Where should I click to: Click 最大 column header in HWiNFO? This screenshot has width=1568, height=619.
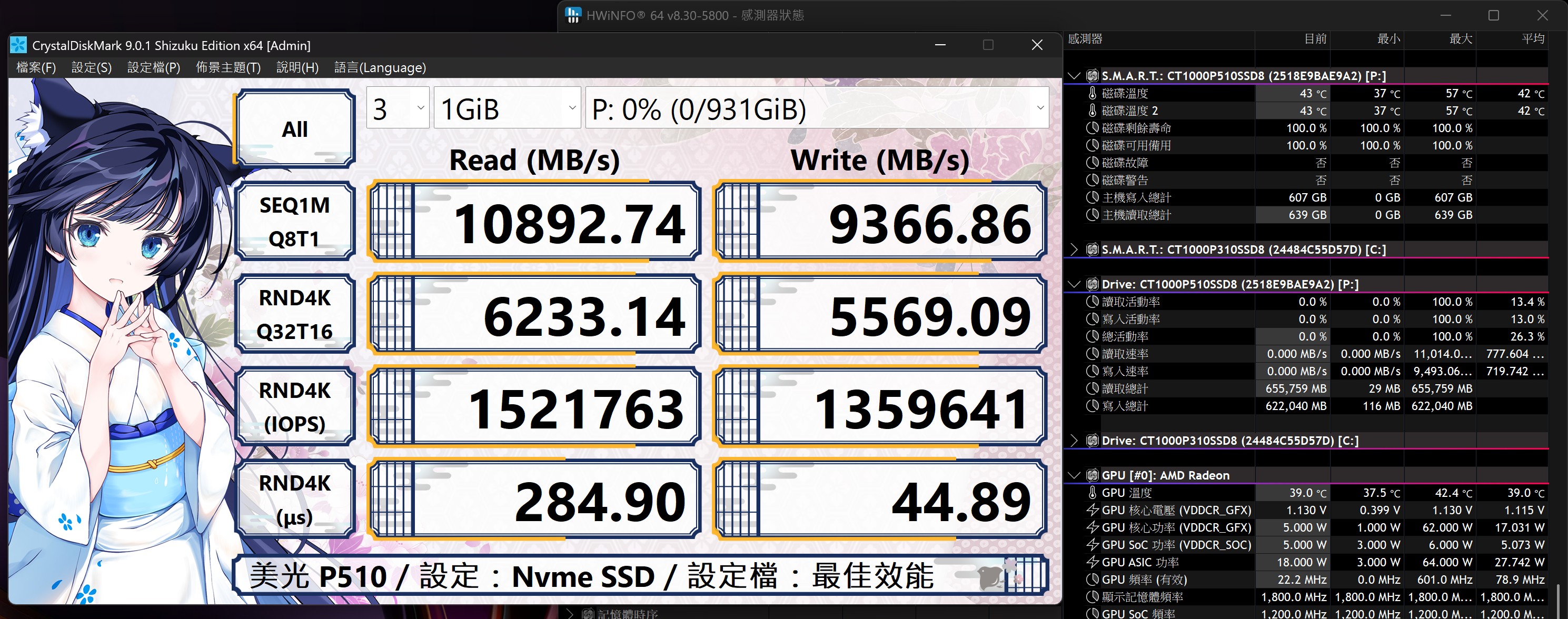click(x=1460, y=39)
